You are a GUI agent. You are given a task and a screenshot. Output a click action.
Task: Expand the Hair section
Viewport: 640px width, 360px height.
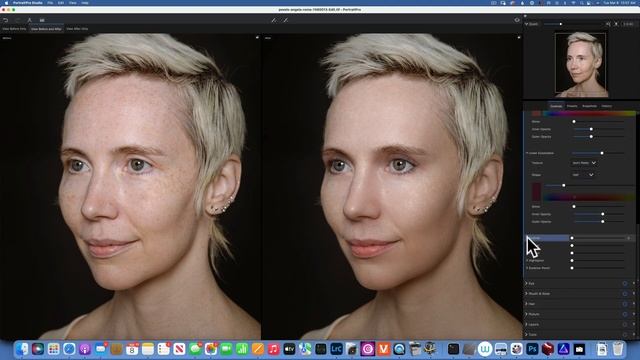click(x=527, y=304)
